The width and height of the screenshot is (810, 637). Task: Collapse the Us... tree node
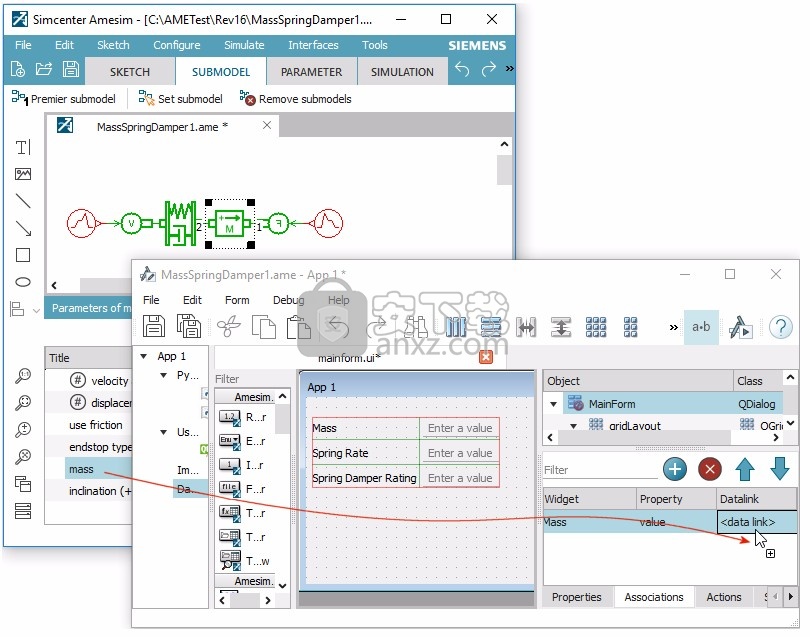[x=163, y=432]
